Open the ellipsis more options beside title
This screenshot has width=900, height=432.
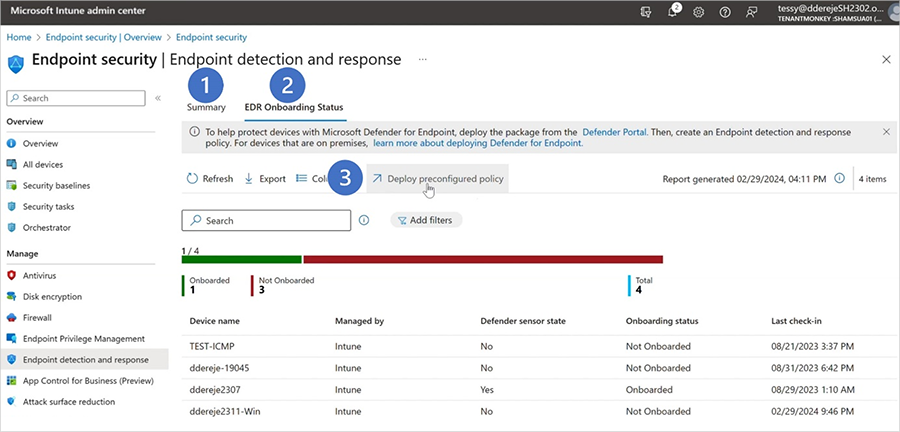(422, 59)
